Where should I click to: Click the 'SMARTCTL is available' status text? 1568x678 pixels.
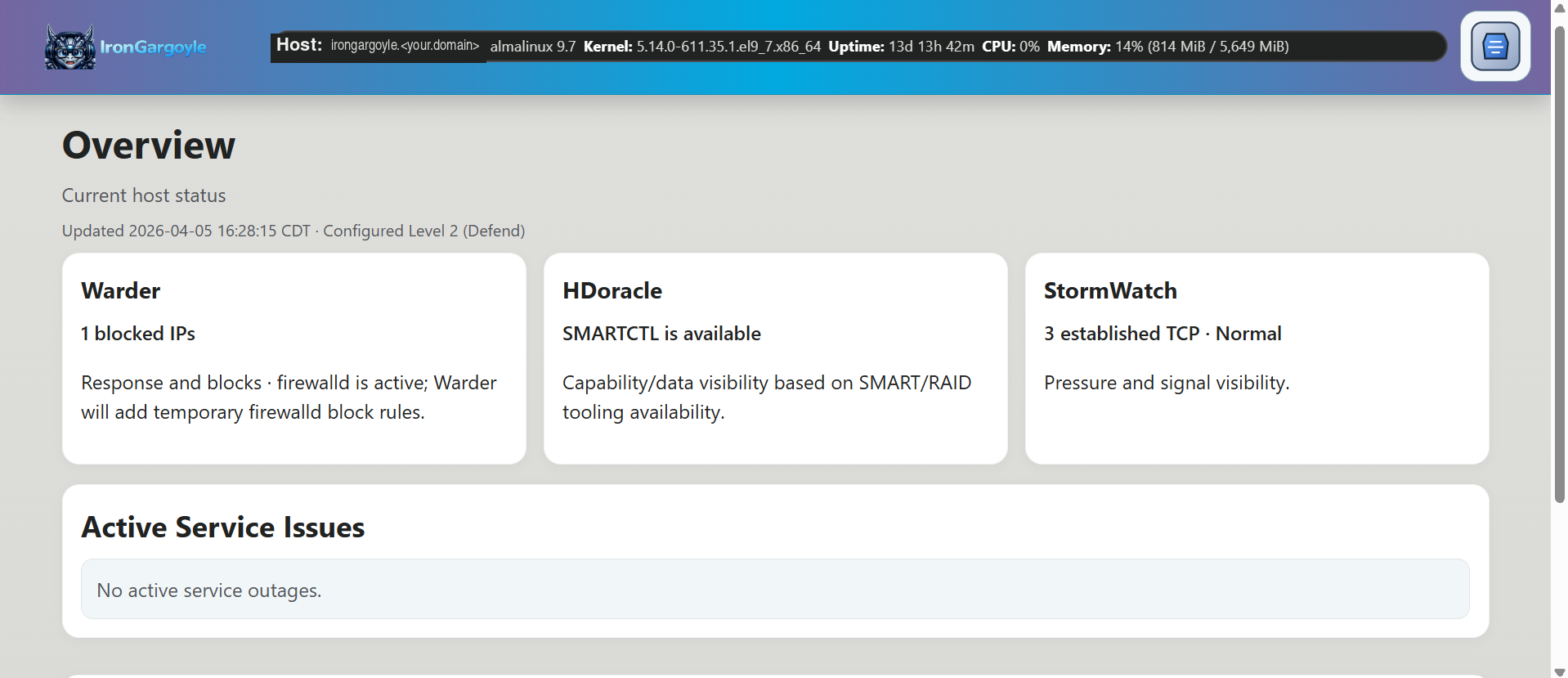point(661,334)
